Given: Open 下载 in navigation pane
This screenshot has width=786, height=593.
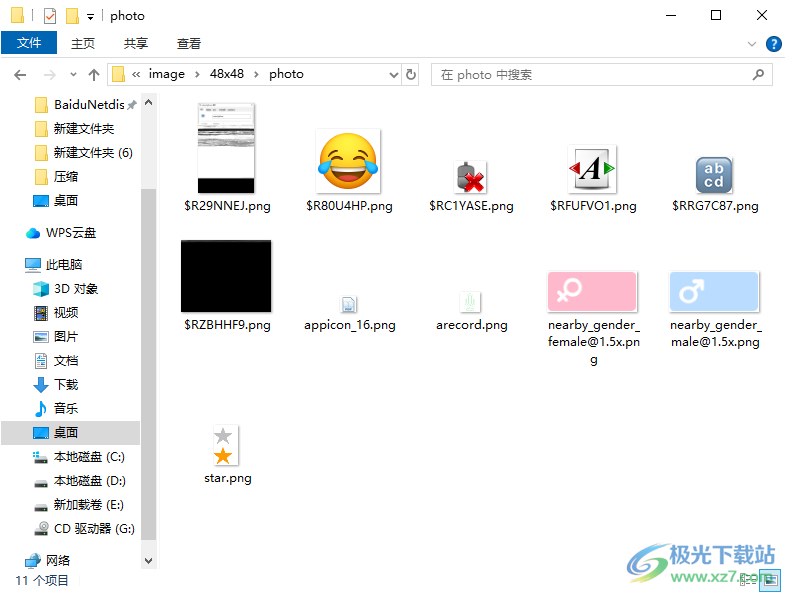Looking at the screenshot, I should pos(56,385).
